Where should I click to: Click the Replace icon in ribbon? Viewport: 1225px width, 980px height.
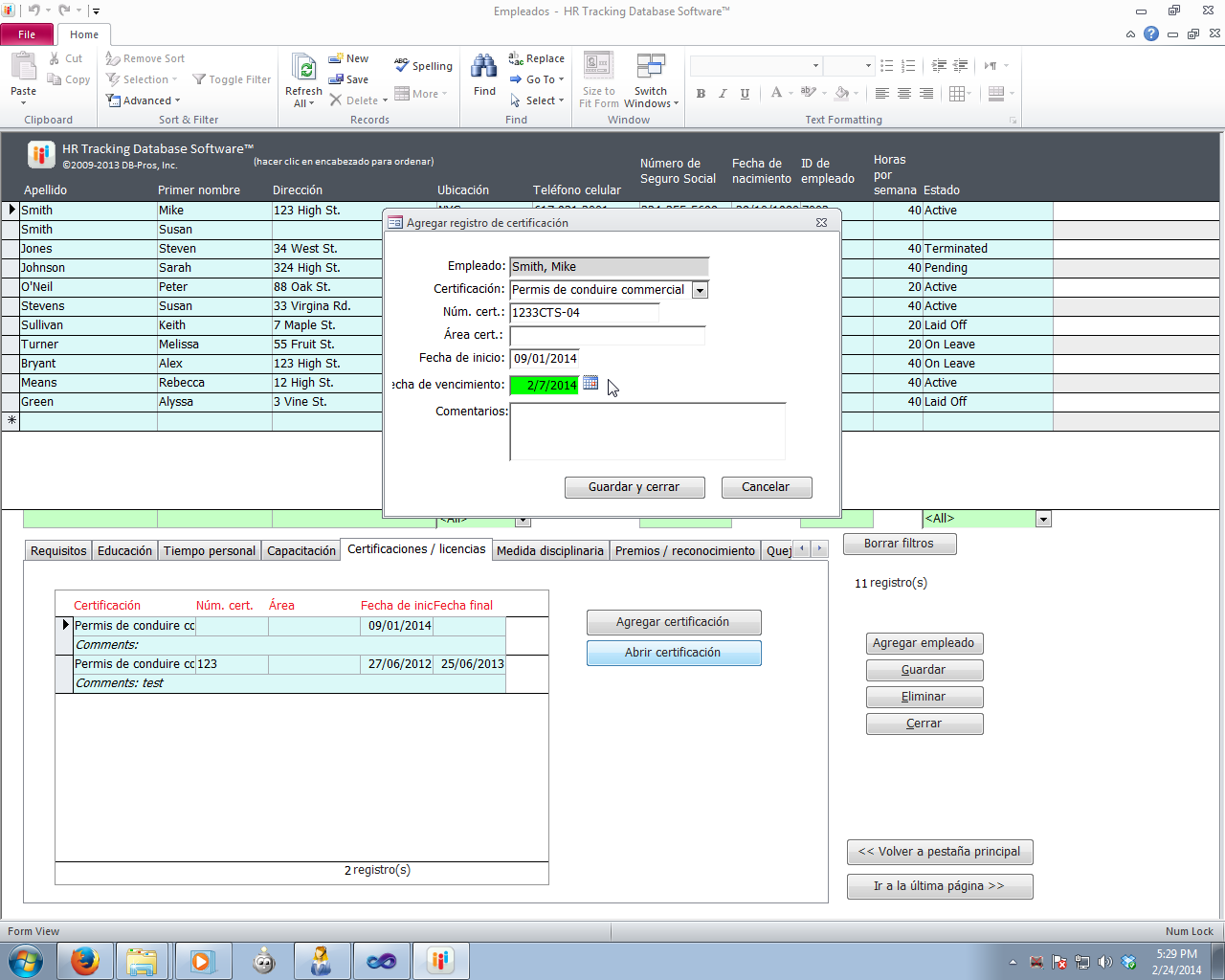coord(516,58)
